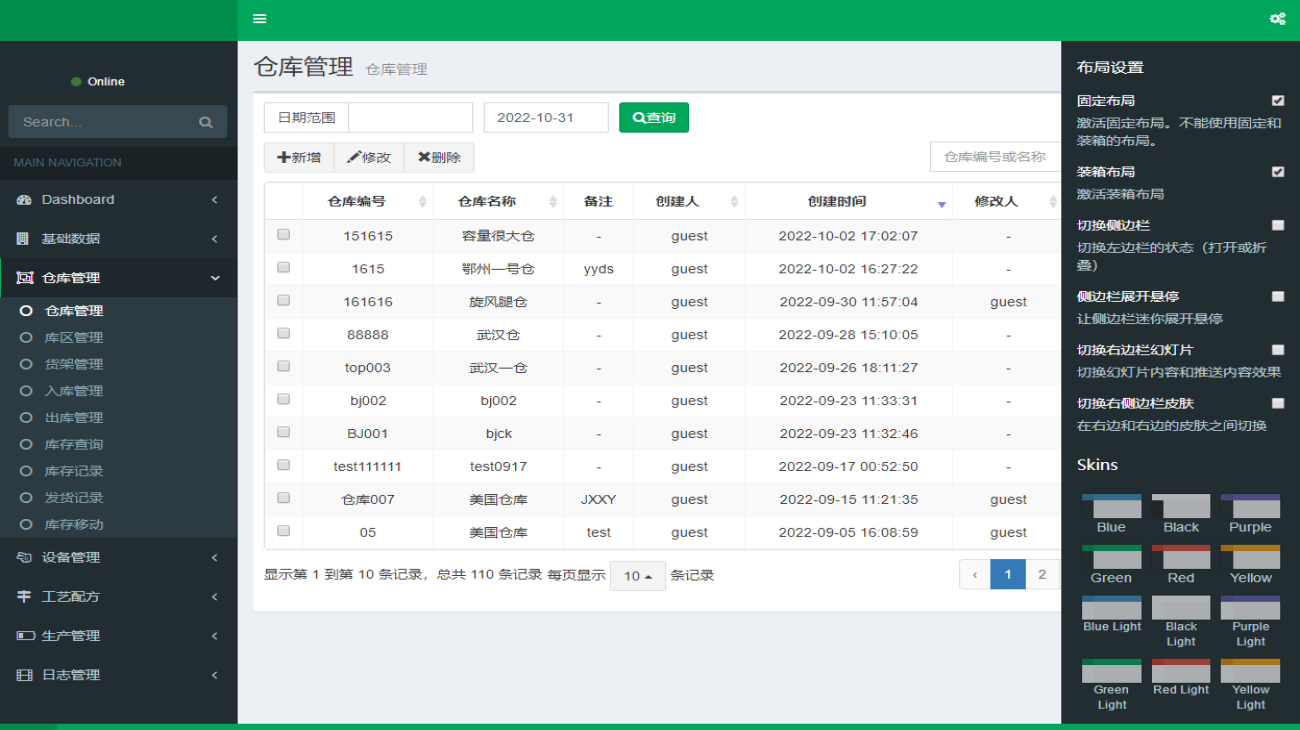The width and height of the screenshot is (1300, 730).
Task: Open the page size dropdown showing 10
Action: [x=637, y=576]
